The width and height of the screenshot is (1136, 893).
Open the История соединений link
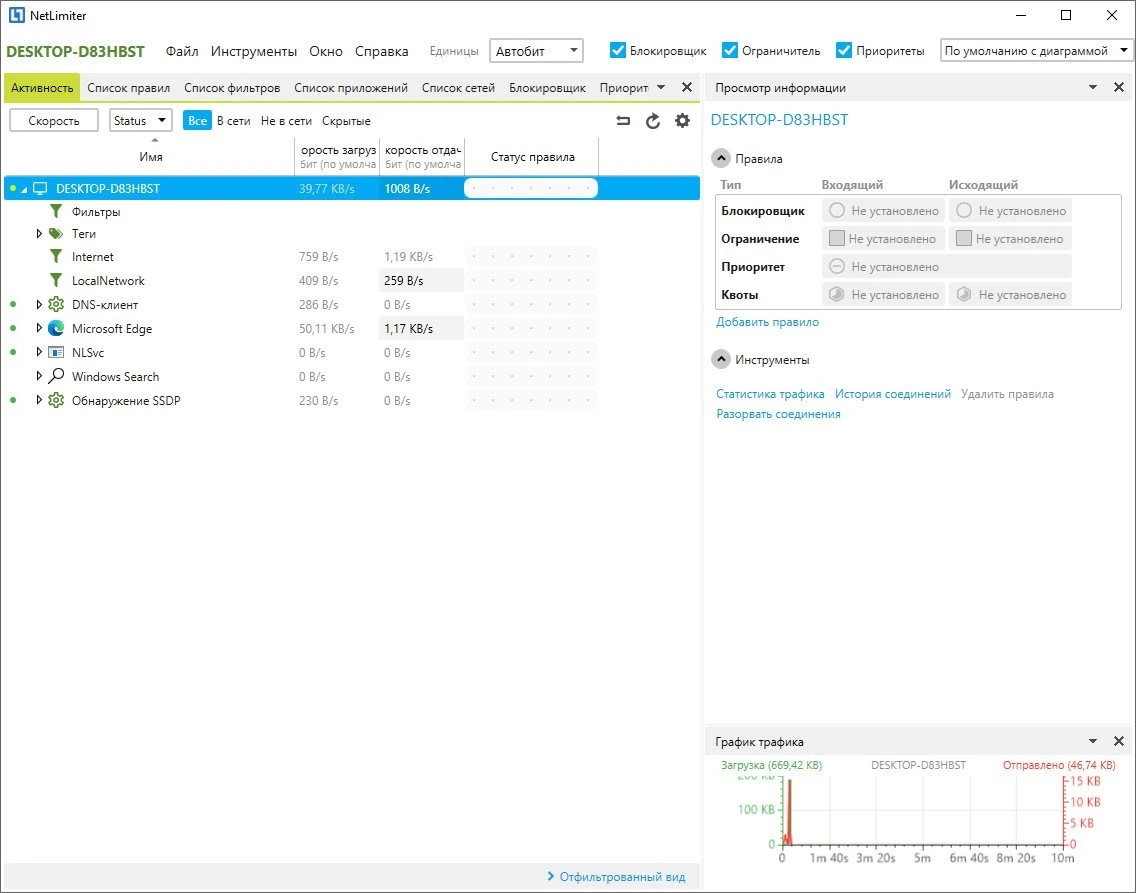tap(893, 394)
